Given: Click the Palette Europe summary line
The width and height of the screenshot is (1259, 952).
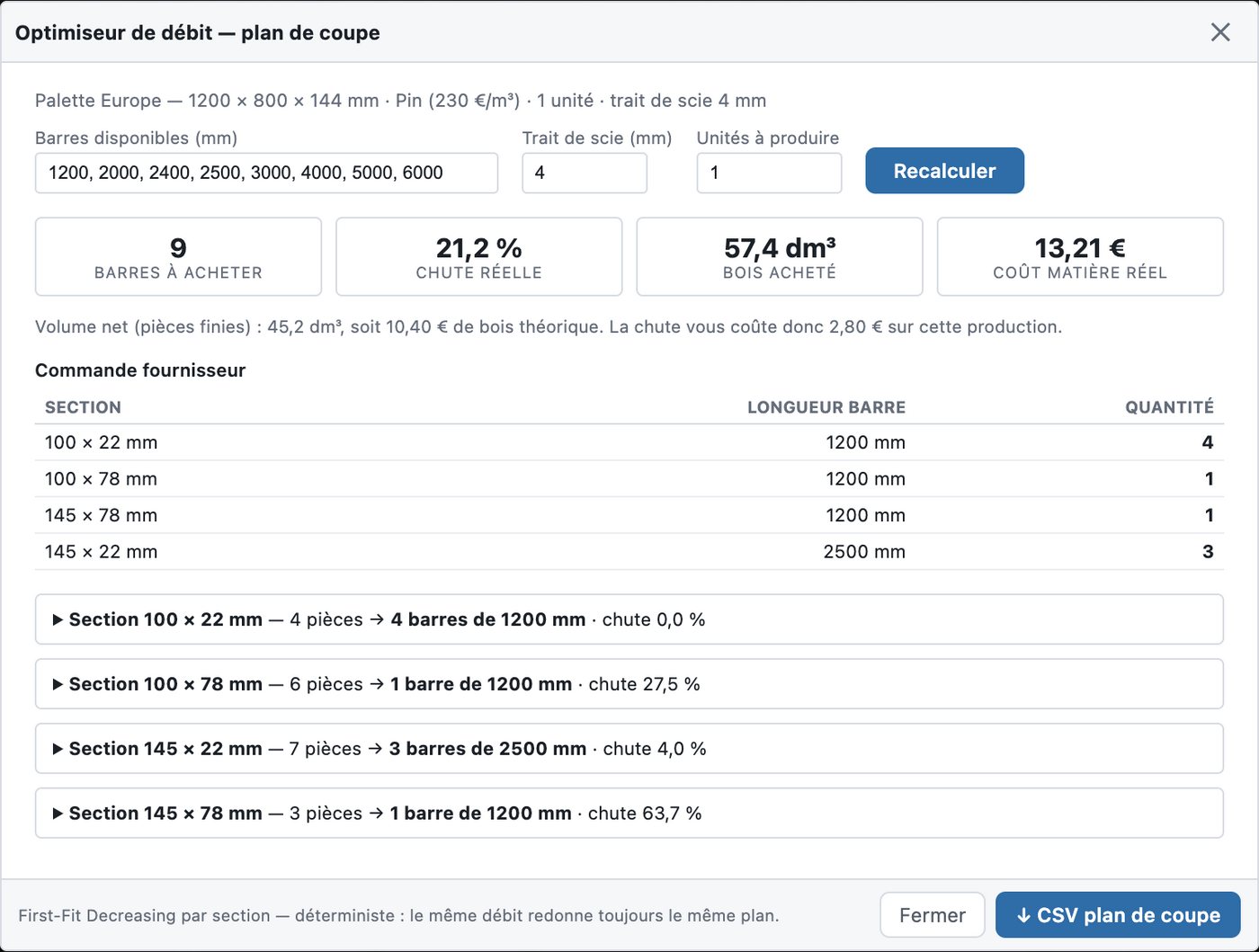Looking at the screenshot, I should point(401,101).
